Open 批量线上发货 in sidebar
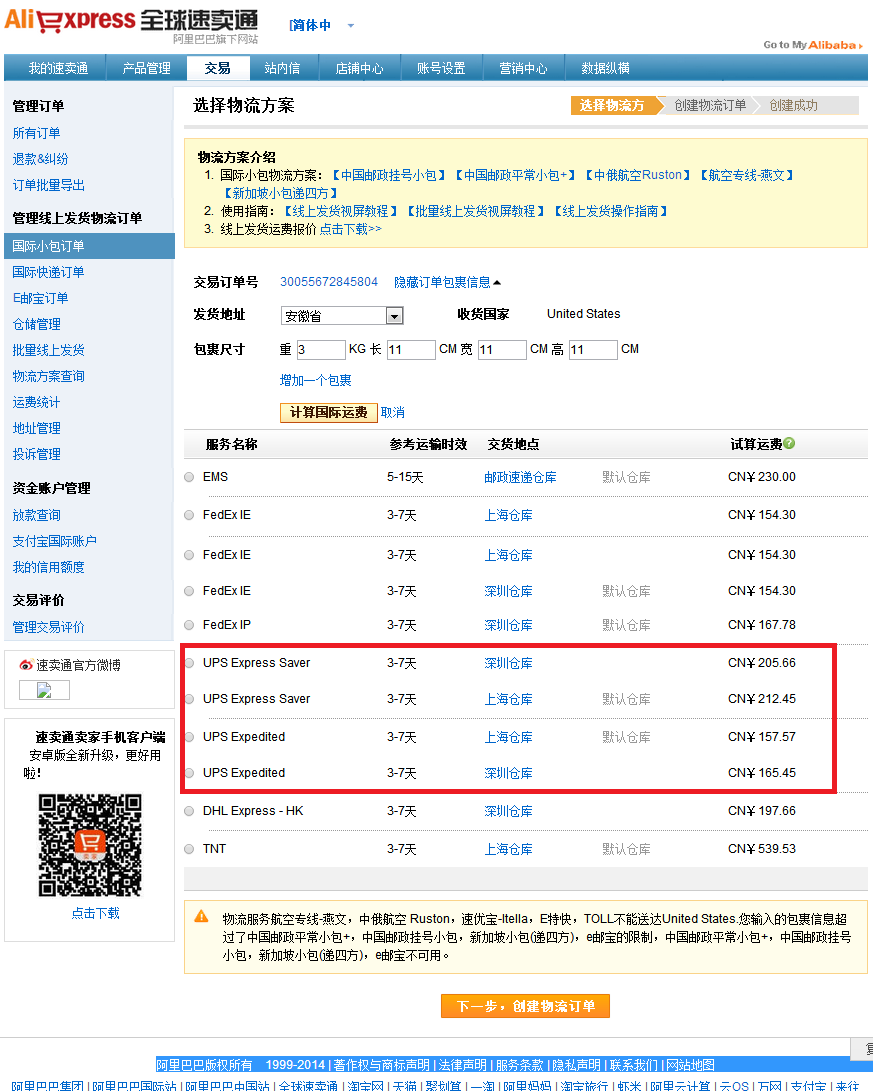873x1092 pixels. click(x=48, y=350)
